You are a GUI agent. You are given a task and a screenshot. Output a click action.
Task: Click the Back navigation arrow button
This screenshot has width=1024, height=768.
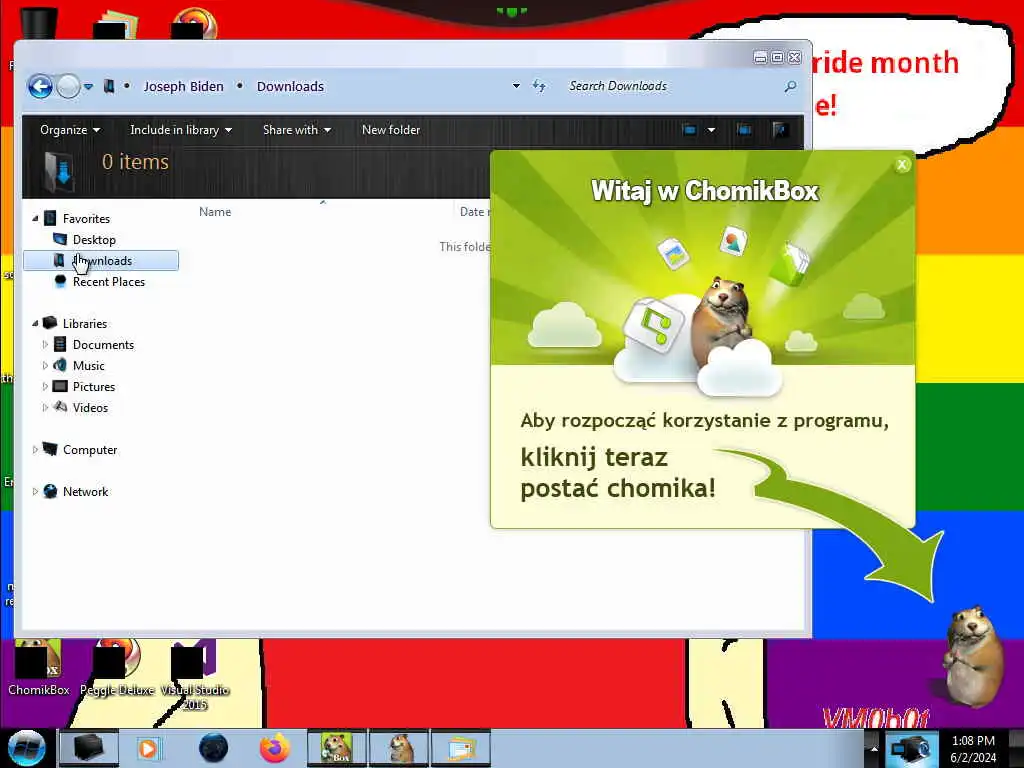[x=40, y=86]
